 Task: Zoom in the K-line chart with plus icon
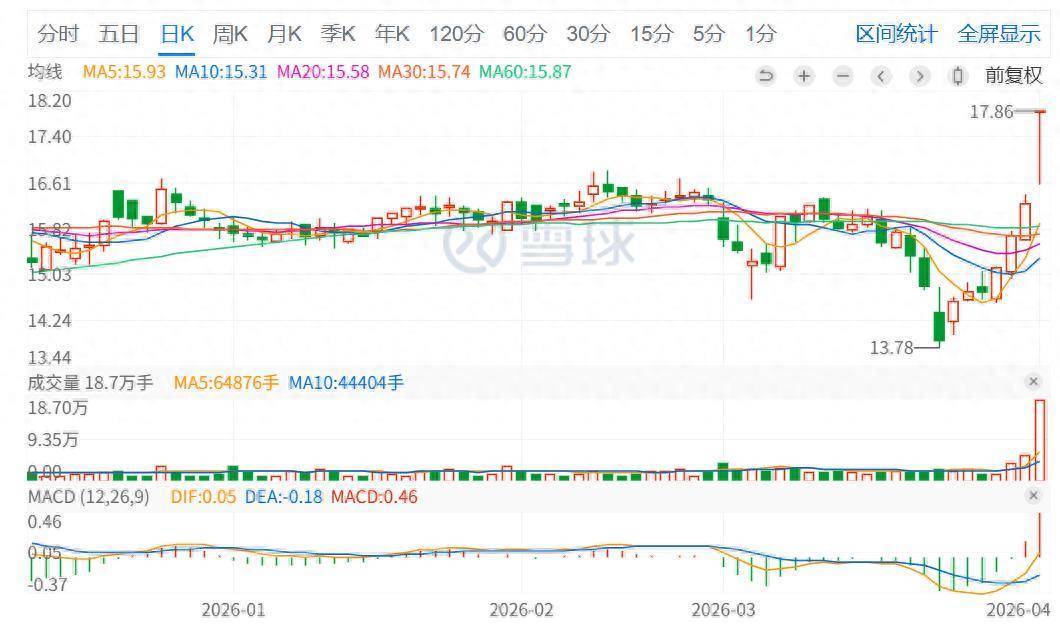(x=804, y=76)
